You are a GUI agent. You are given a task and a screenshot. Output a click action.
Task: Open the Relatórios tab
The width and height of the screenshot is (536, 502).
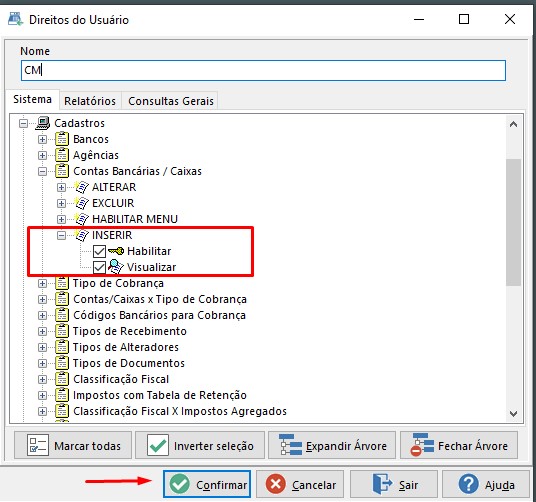click(90, 101)
